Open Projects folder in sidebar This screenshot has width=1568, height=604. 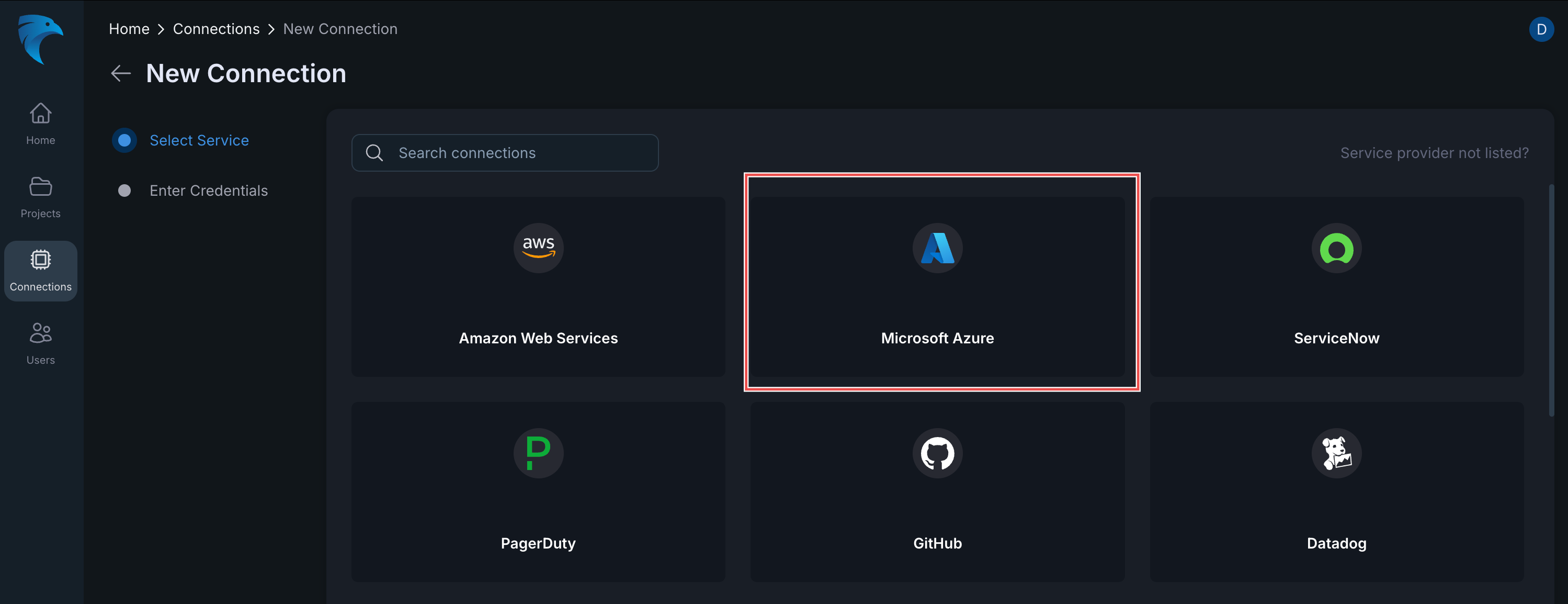pos(40,197)
